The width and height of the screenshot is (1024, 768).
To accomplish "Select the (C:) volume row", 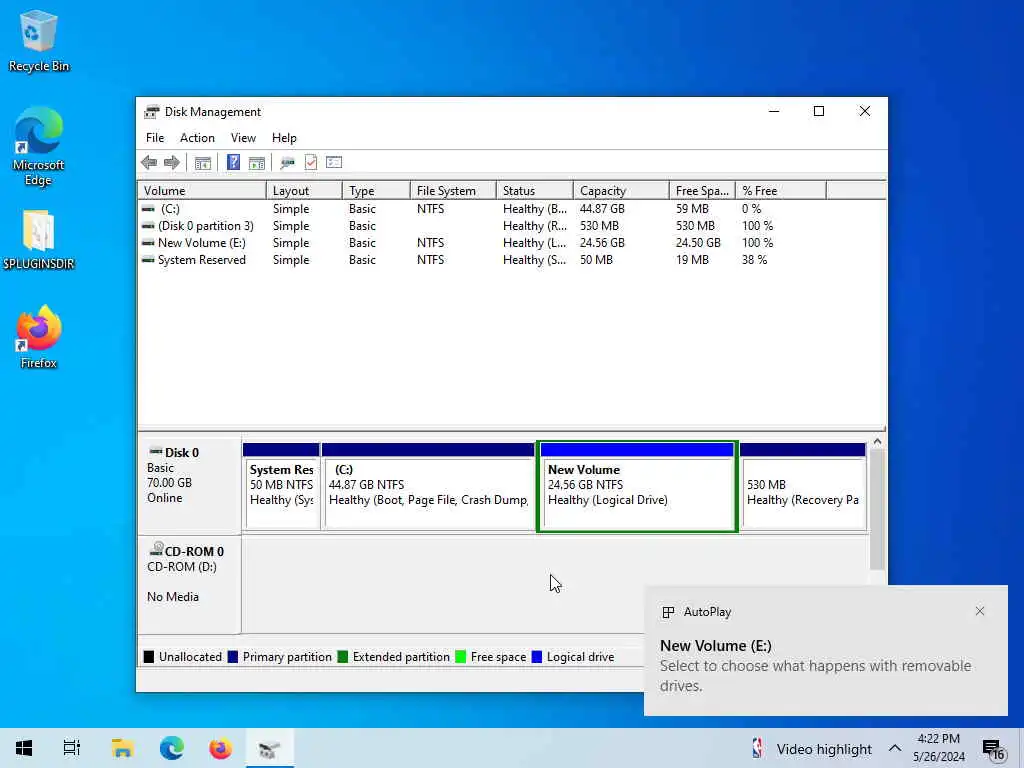I will click(512, 209).
